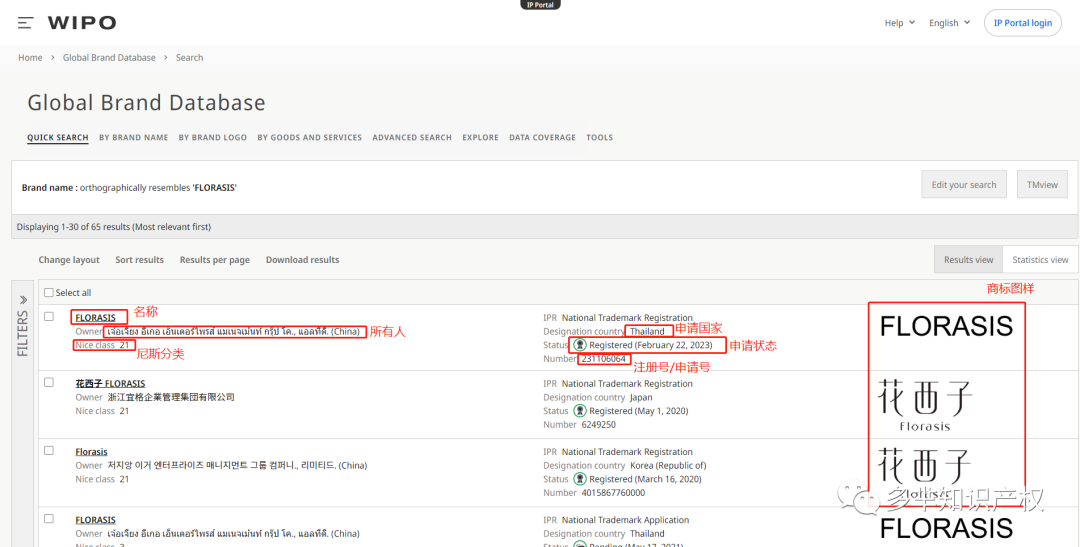Open the English language dropdown
Viewport: 1080px width, 547px height.
click(x=948, y=23)
